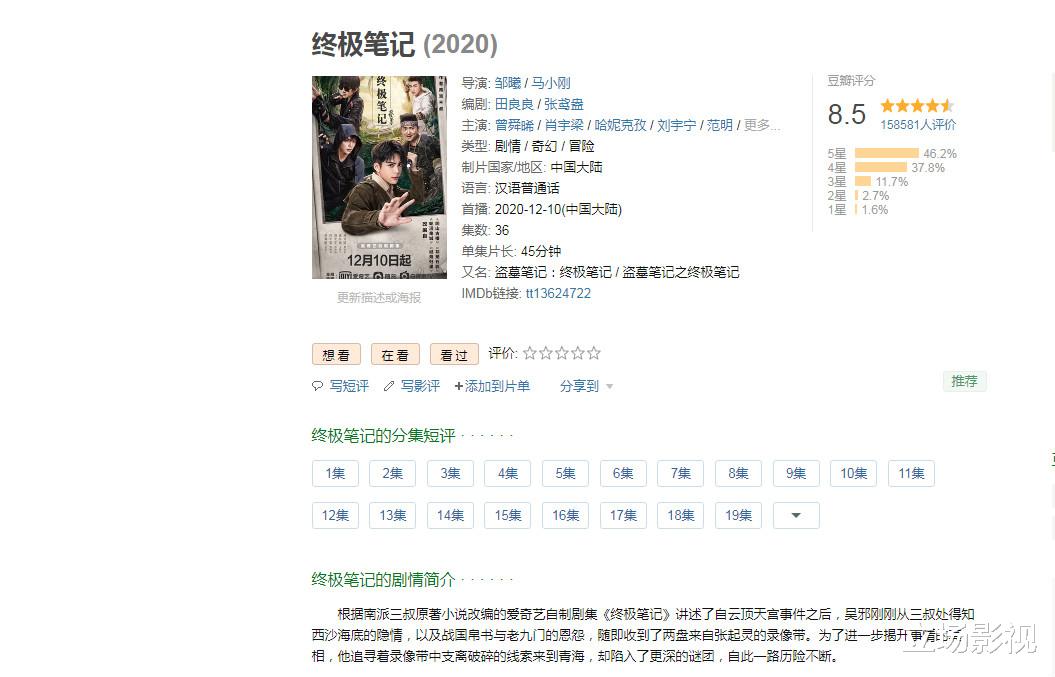The height and width of the screenshot is (677, 1055).
Task: Select the fourth rating star
Action: pos(578,353)
